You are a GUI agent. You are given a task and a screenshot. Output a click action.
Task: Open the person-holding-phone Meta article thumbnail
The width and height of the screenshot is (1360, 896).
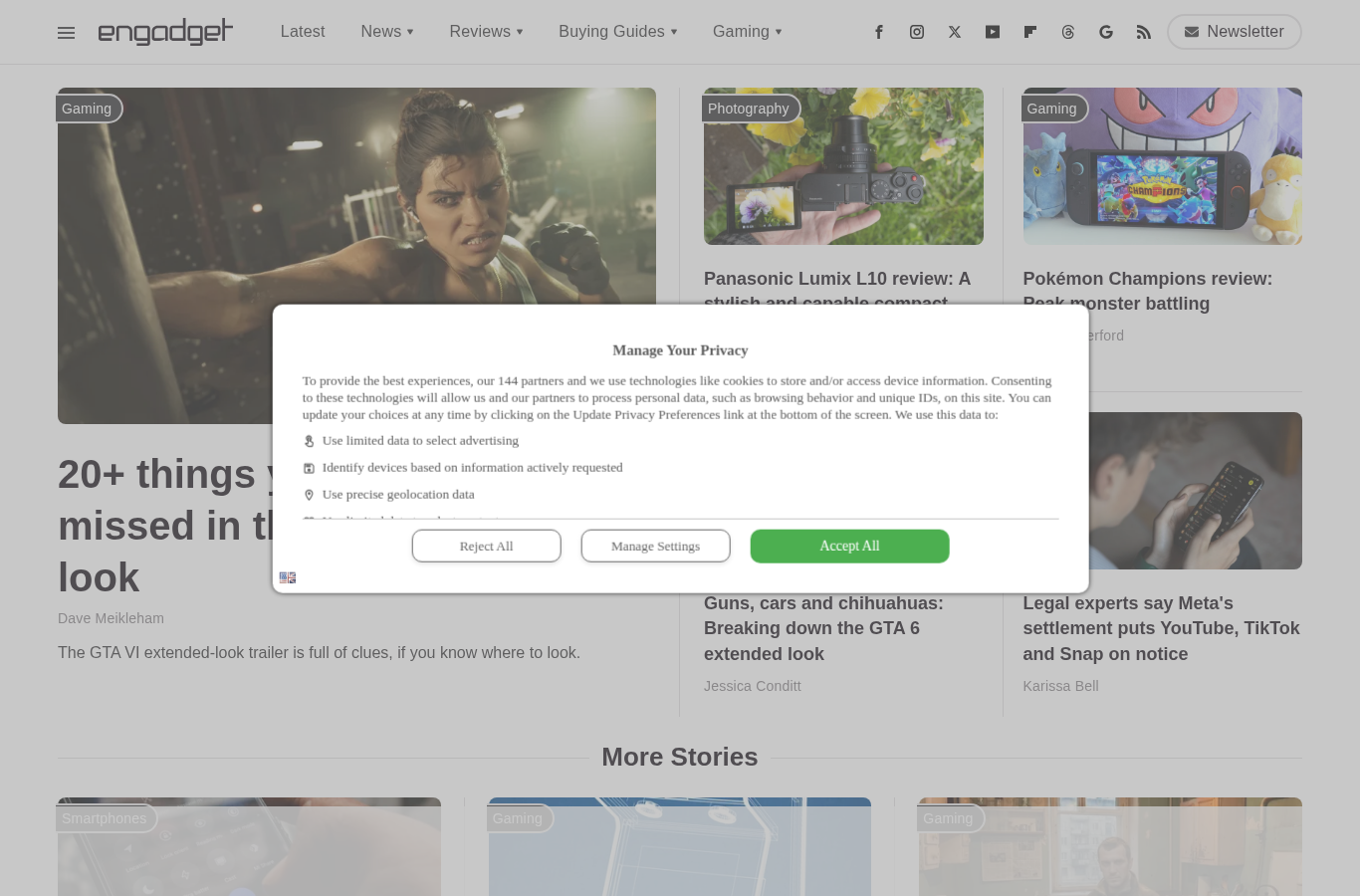coord(1195,491)
